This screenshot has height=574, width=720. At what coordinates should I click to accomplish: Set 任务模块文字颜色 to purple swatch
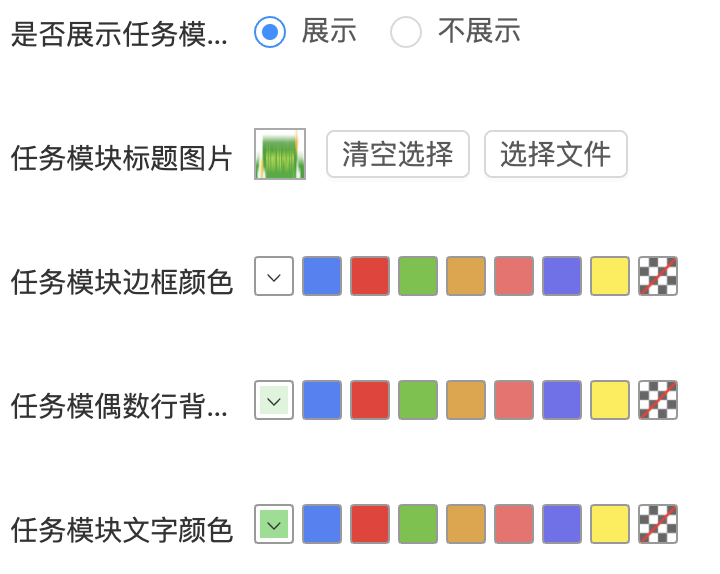point(562,524)
